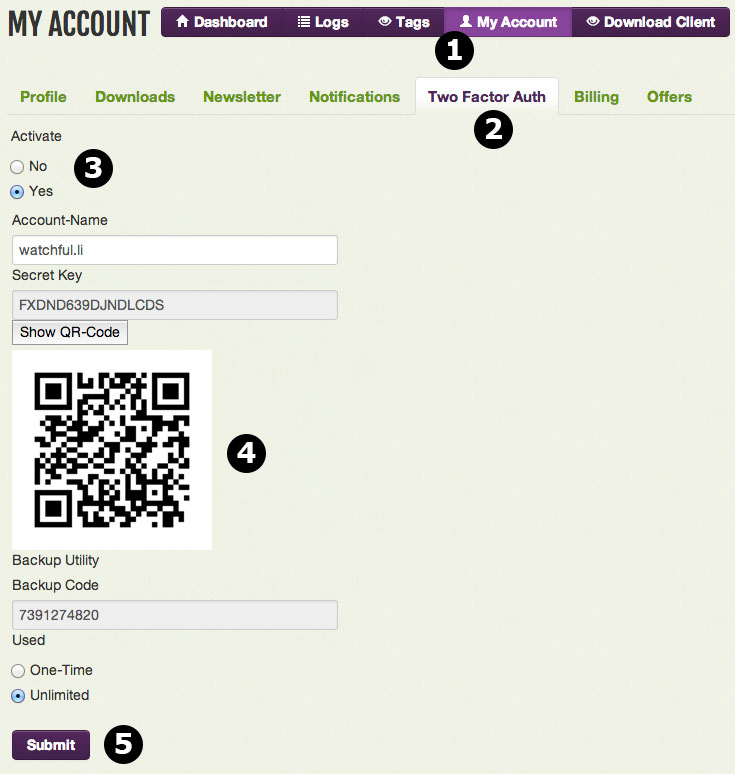The height and width of the screenshot is (774, 735).
Task: Switch to the Profile tab
Action: coord(43,97)
